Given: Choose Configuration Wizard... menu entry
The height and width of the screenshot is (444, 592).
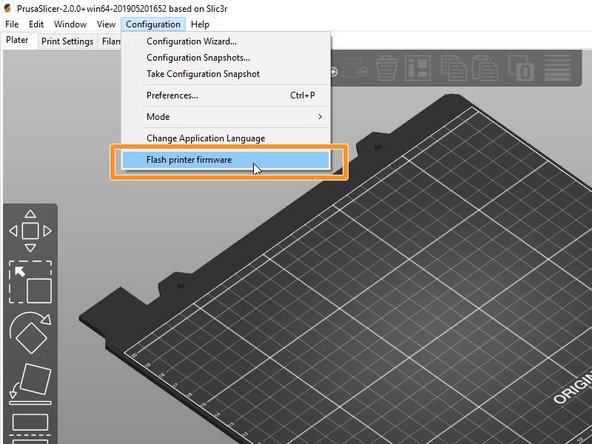Looking at the screenshot, I should [x=226, y=41].
